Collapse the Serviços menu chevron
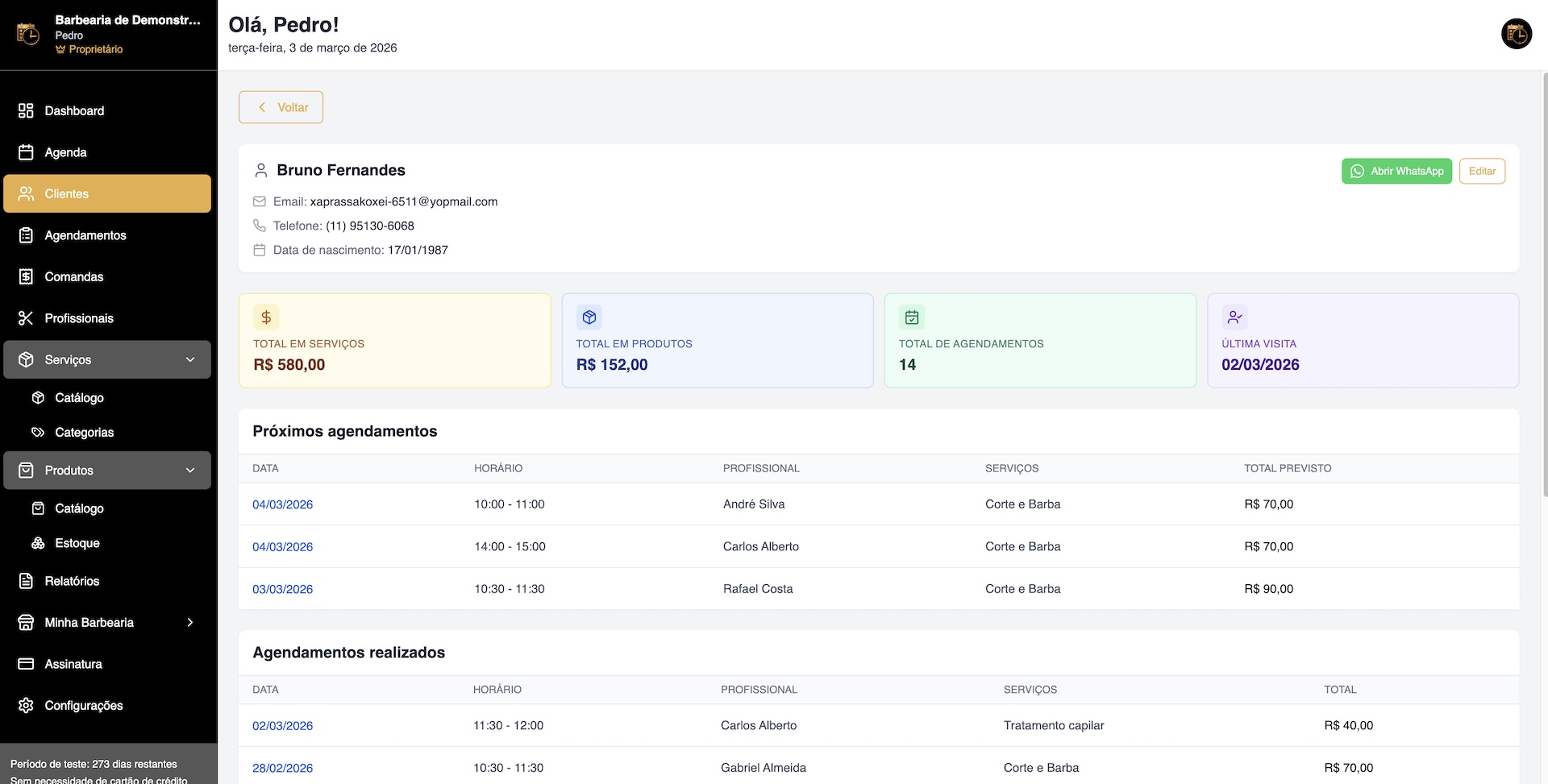This screenshot has height=784, width=1548. (190, 359)
